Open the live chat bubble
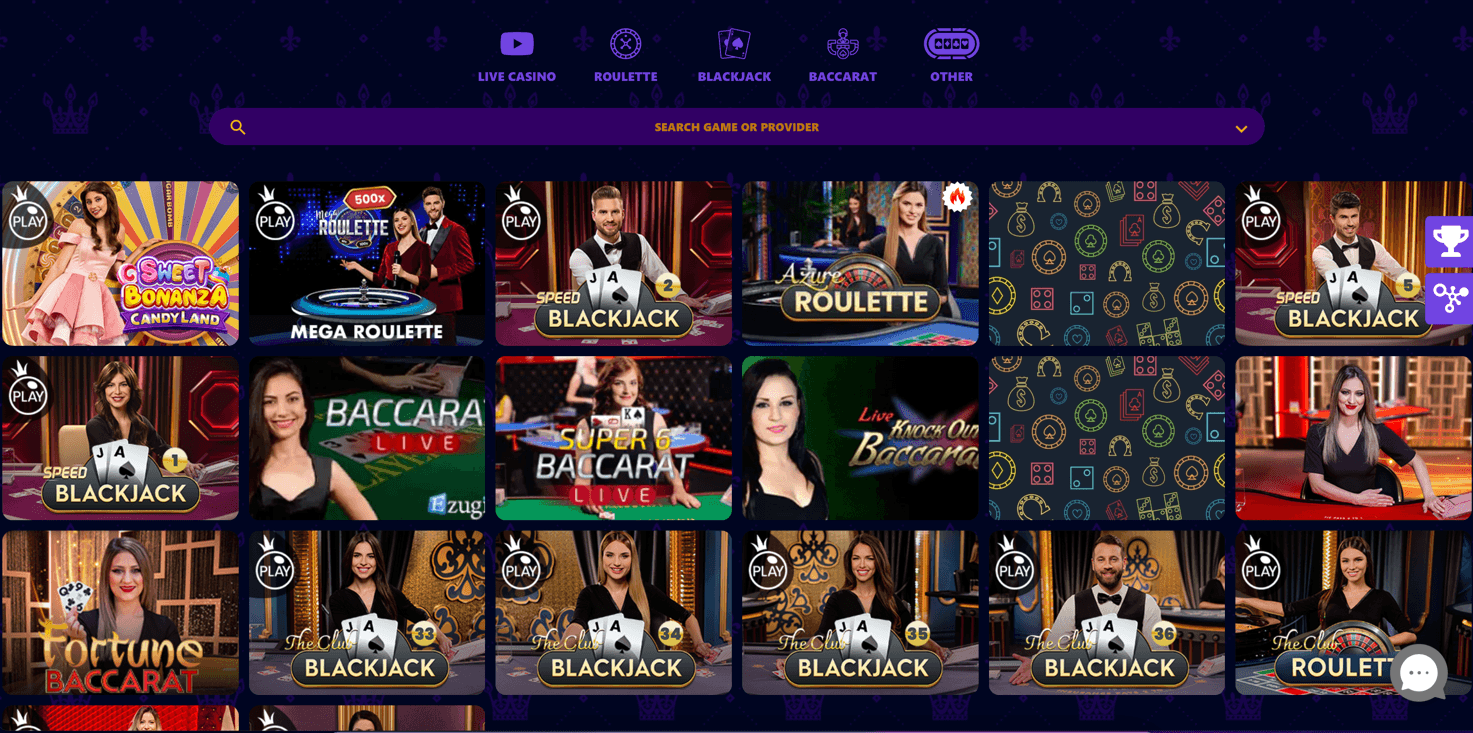The width and height of the screenshot is (1473, 733). coord(1419,674)
